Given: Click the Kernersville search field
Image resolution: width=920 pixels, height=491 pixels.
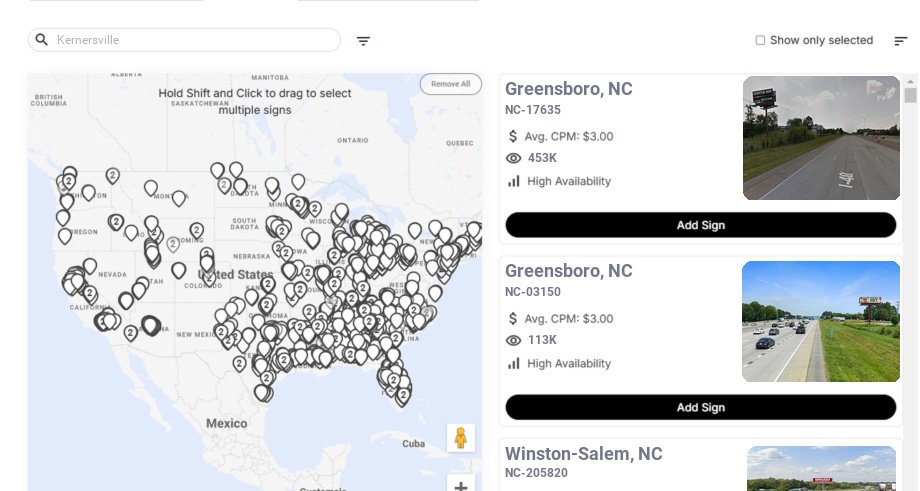Looking at the screenshot, I should (195, 40).
